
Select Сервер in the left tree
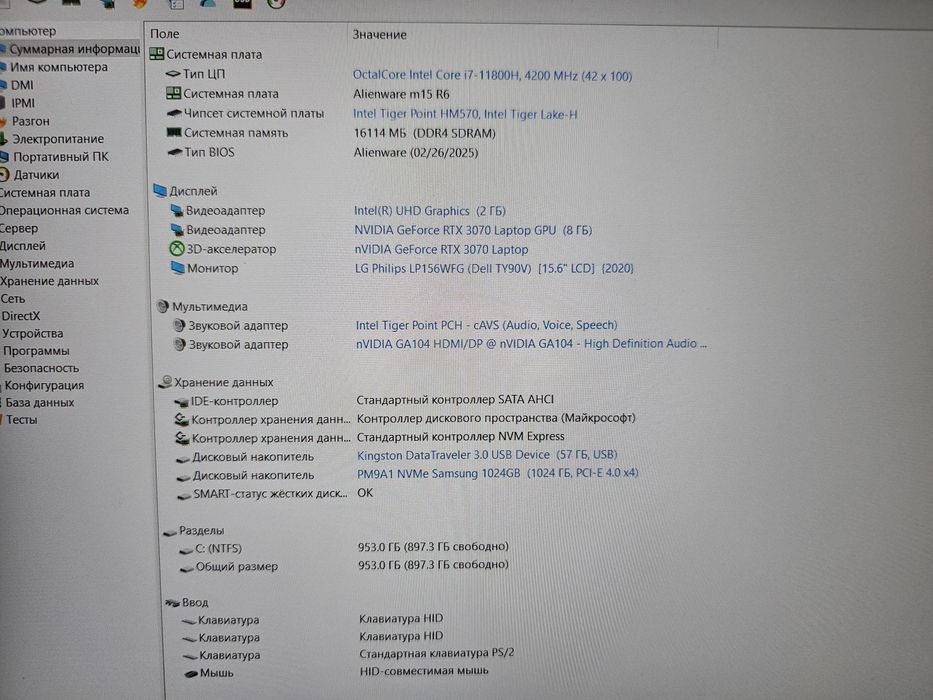click(x=18, y=228)
